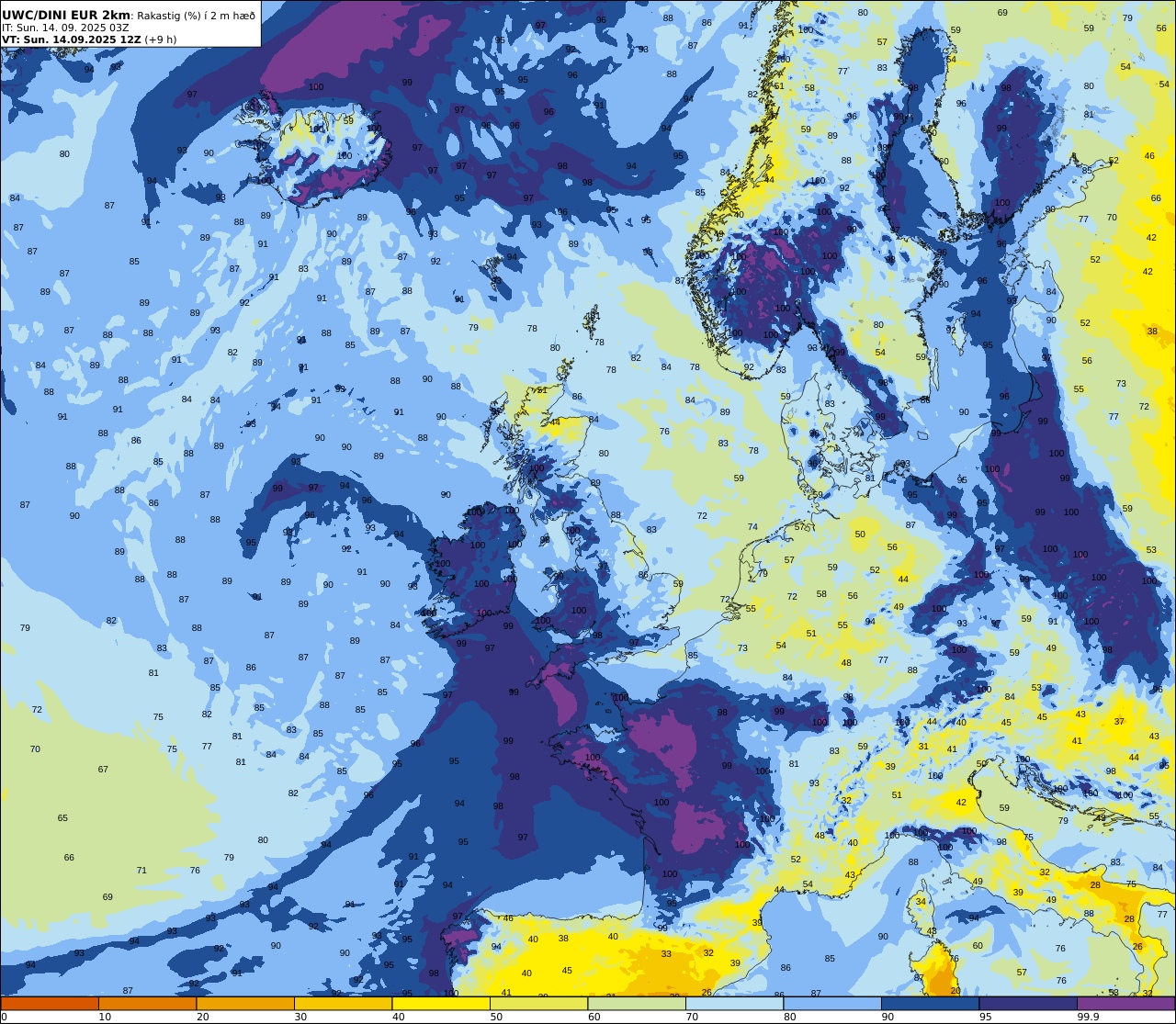Click the legend label '90'
The image size is (1176, 1024).
(888, 1017)
